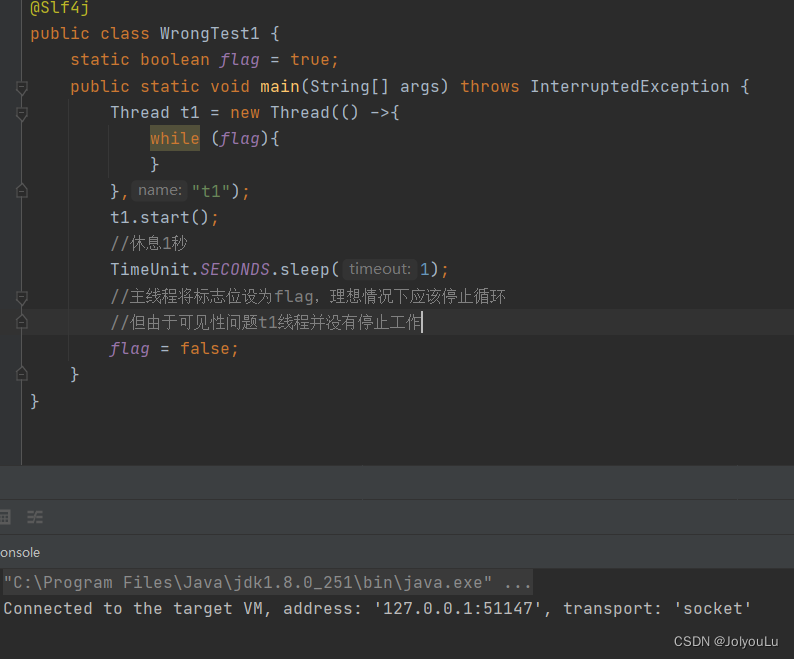The width and height of the screenshot is (794, 659).
Task: Click true in the flag declaration
Action: click(310, 60)
